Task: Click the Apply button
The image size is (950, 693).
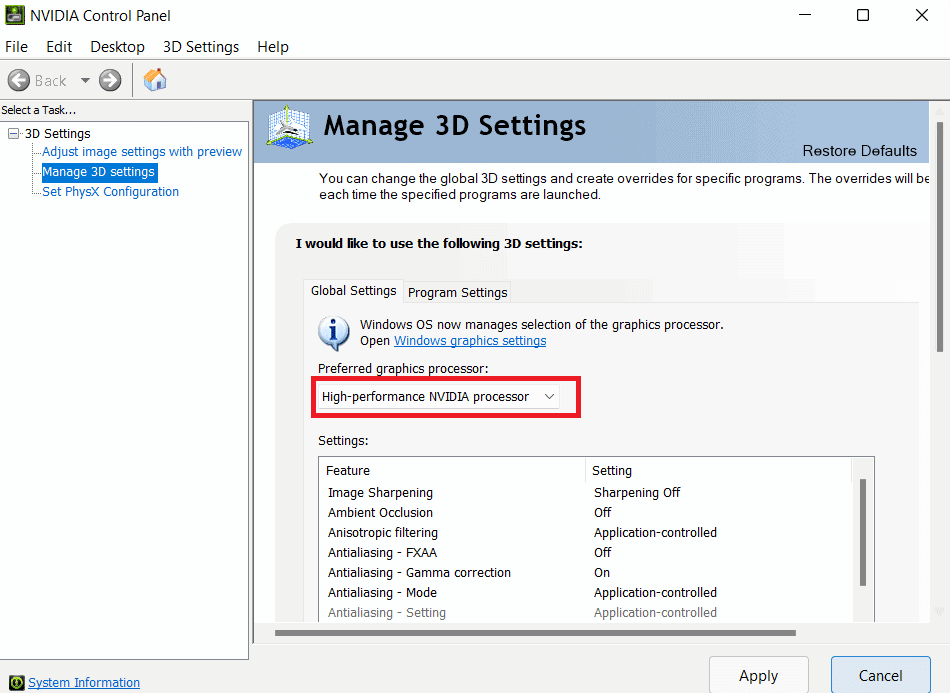Action: (x=758, y=676)
